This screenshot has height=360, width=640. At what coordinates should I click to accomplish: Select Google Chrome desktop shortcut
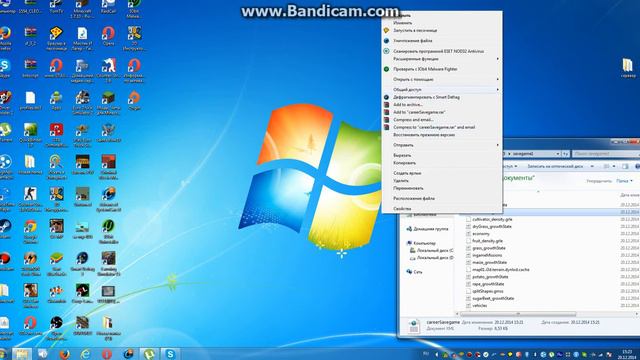[30, 232]
